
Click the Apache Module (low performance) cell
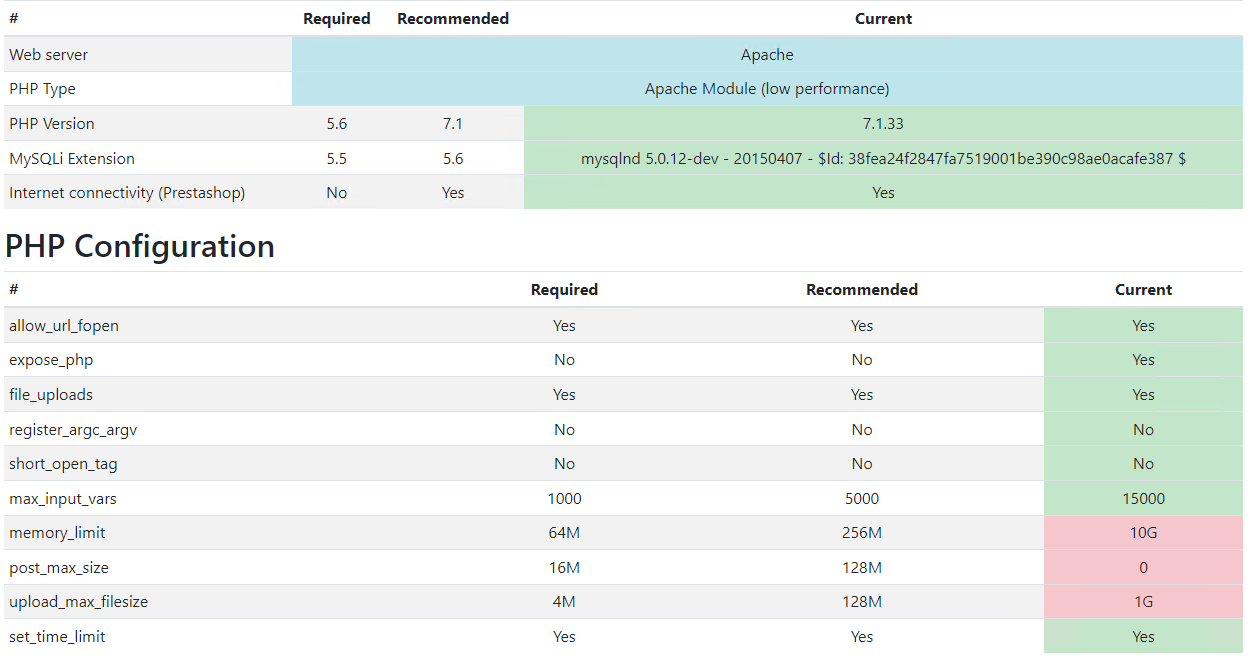(767, 89)
